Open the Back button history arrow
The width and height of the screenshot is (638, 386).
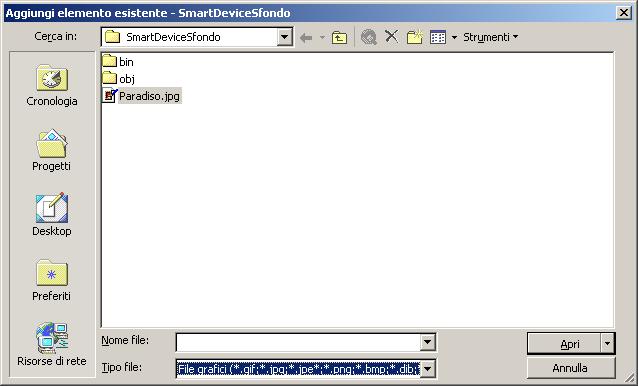tap(322, 38)
